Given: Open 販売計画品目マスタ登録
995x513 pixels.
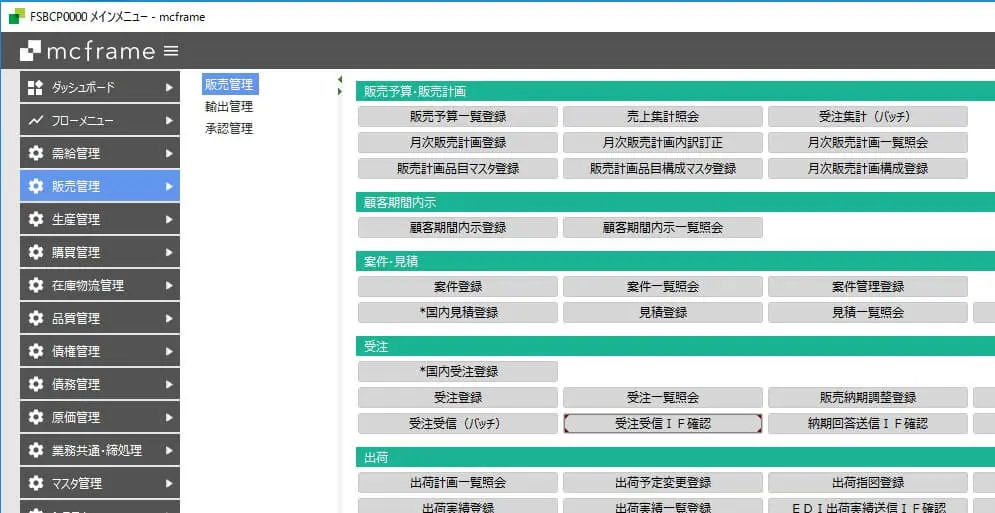Looking at the screenshot, I should click(x=458, y=169).
